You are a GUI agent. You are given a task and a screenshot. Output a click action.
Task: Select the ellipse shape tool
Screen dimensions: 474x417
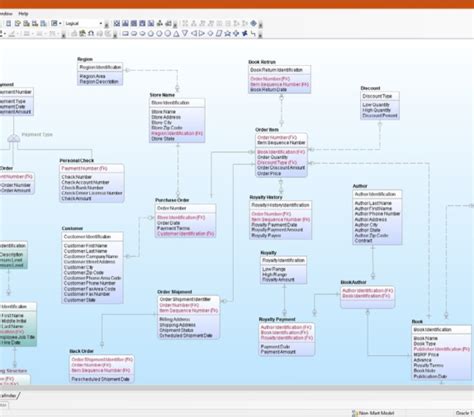point(142,33)
